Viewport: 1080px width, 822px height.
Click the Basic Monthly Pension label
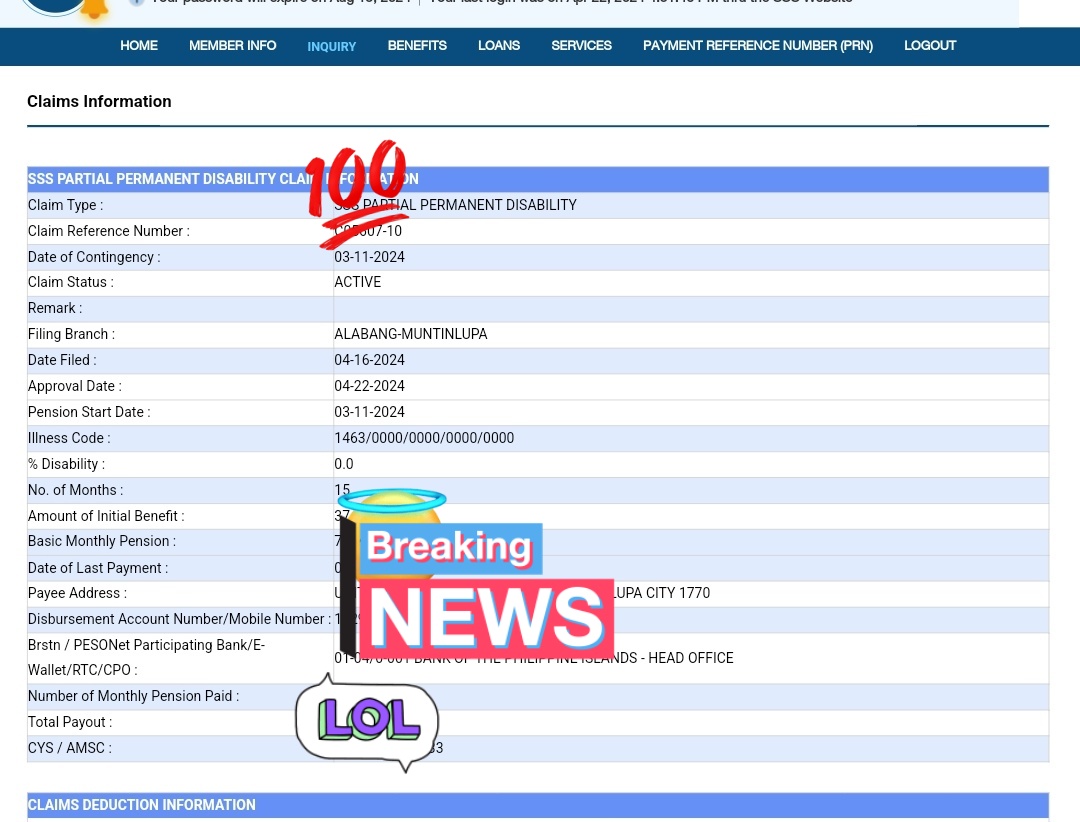pyautogui.click(x=102, y=541)
